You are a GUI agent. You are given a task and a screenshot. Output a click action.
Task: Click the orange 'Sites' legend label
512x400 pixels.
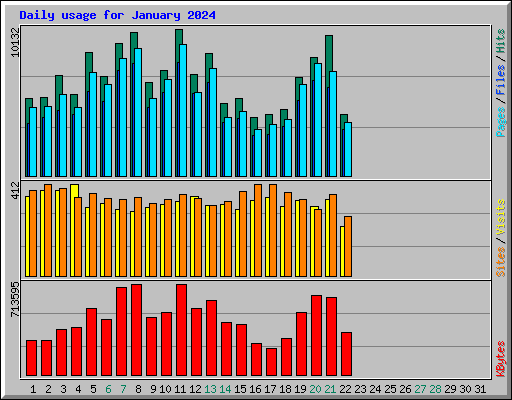tap(501, 262)
